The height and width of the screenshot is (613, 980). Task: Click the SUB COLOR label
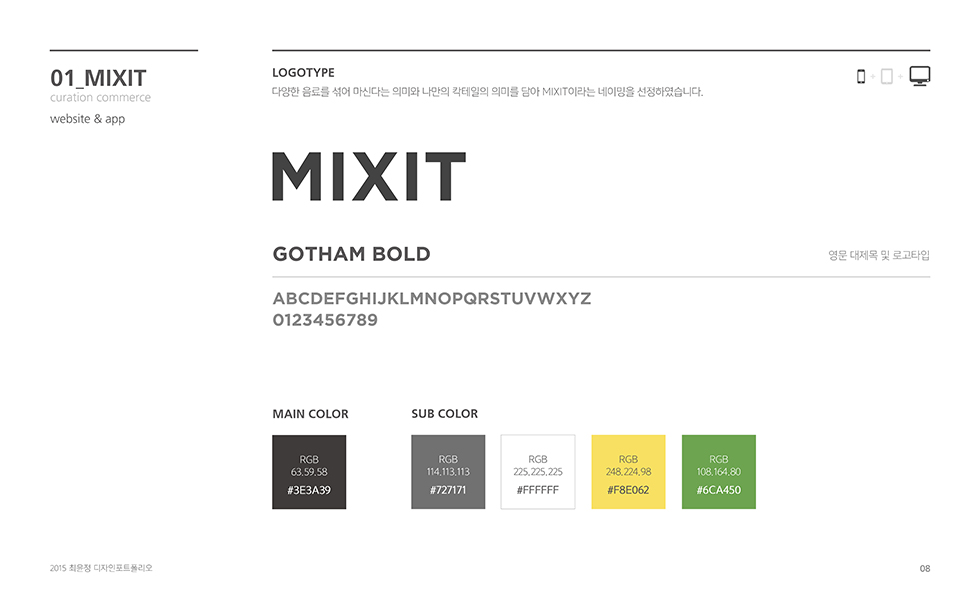point(444,414)
